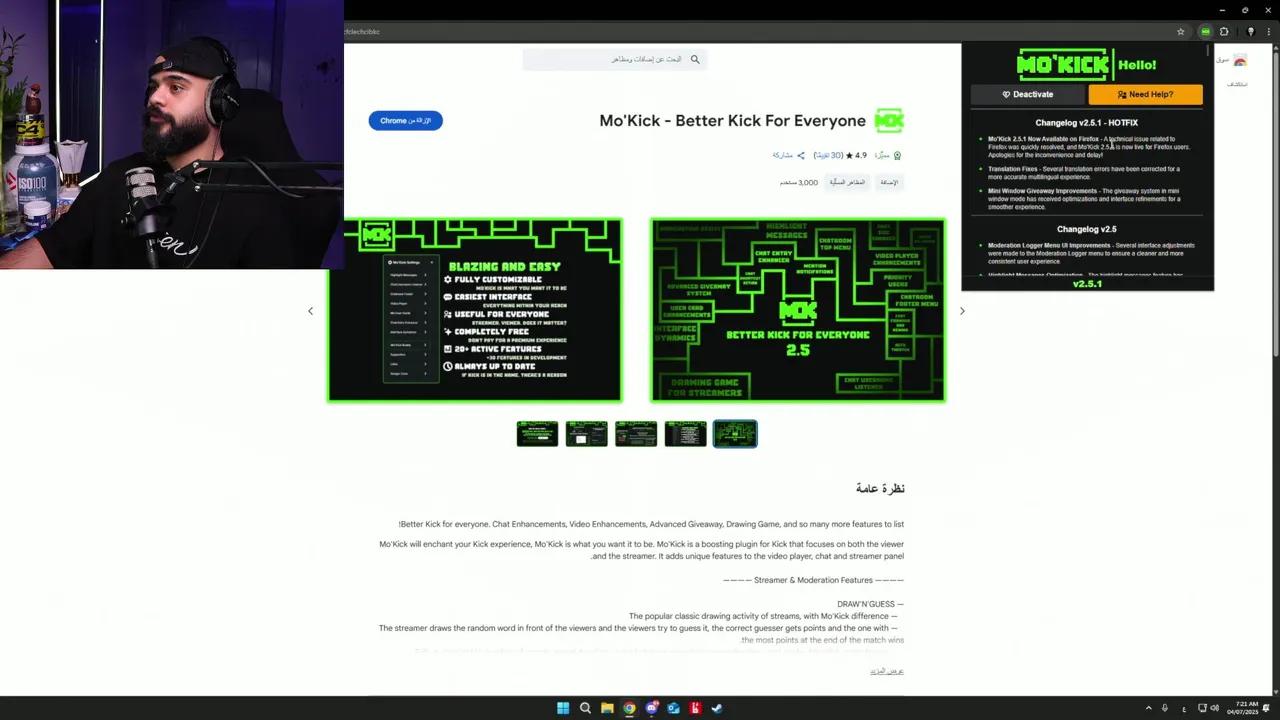The height and width of the screenshot is (720, 1280).
Task: Open the red app icon on taskbar
Action: (x=695, y=708)
